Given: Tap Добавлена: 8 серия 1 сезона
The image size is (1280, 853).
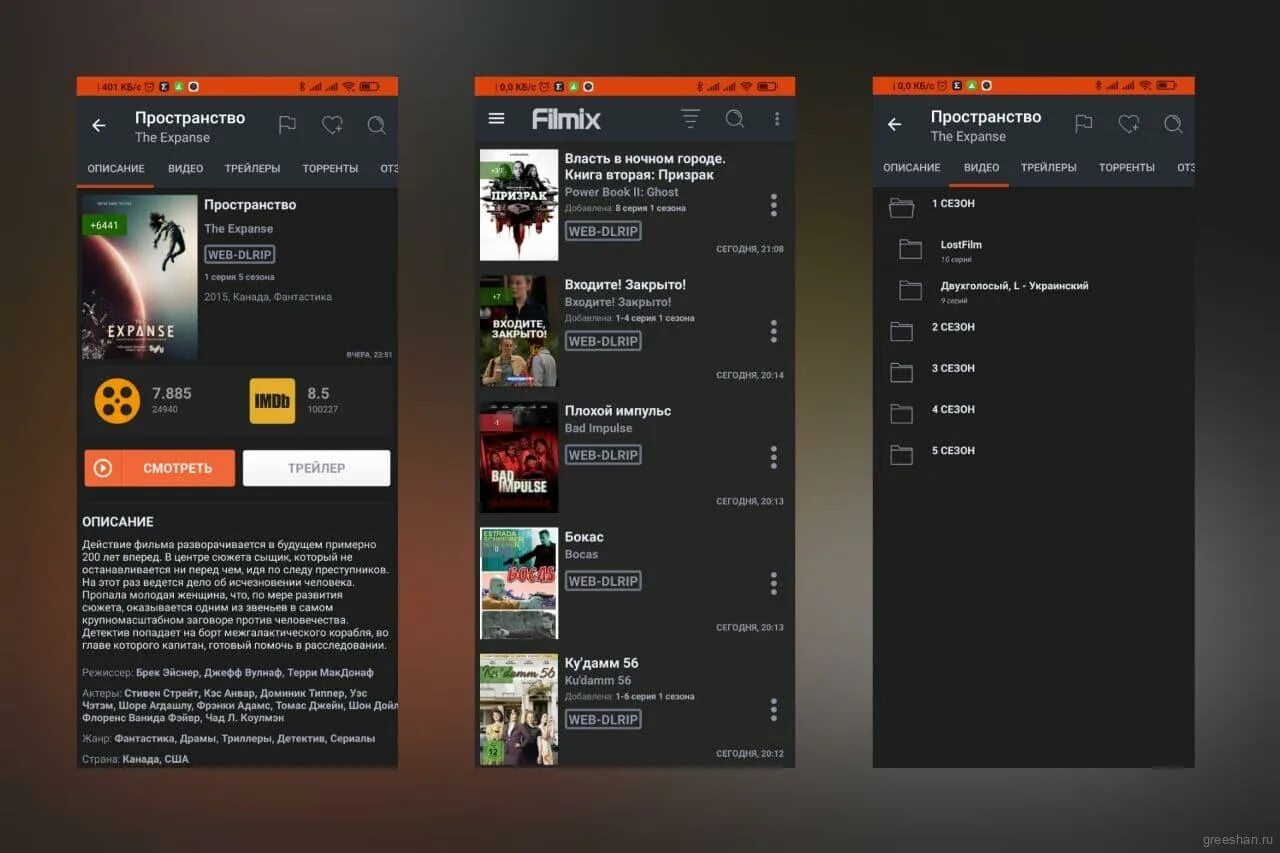Looking at the screenshot, I should coord(625,208).
